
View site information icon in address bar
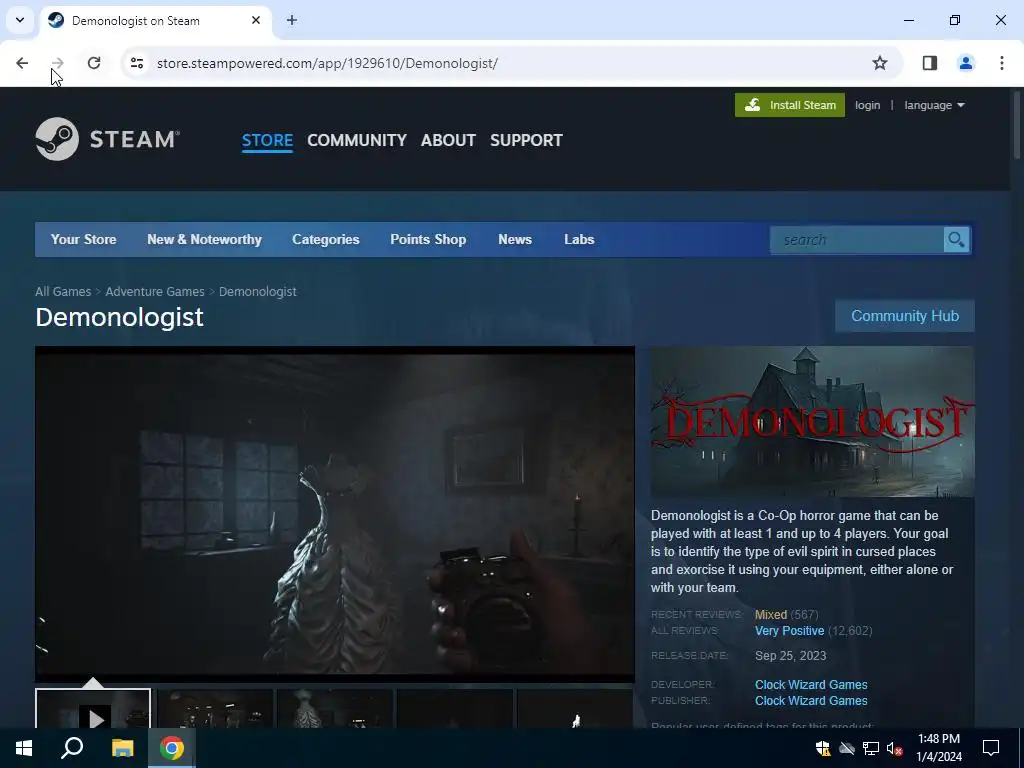point(136,63)
